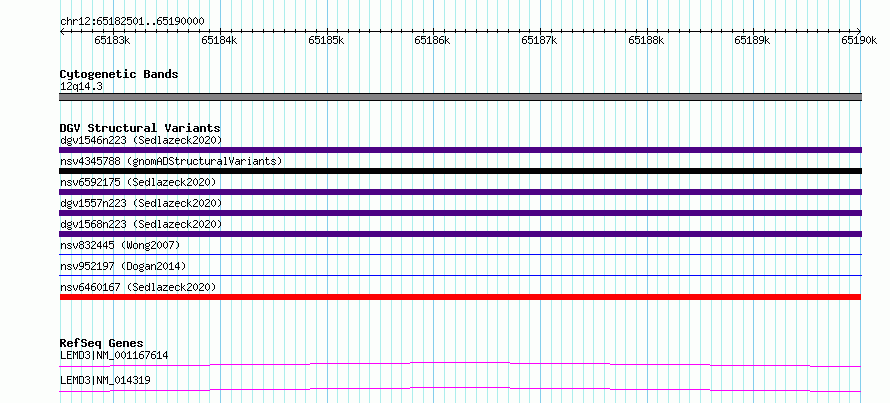Click the purple bar for dgv1557n223

[460, 213]
